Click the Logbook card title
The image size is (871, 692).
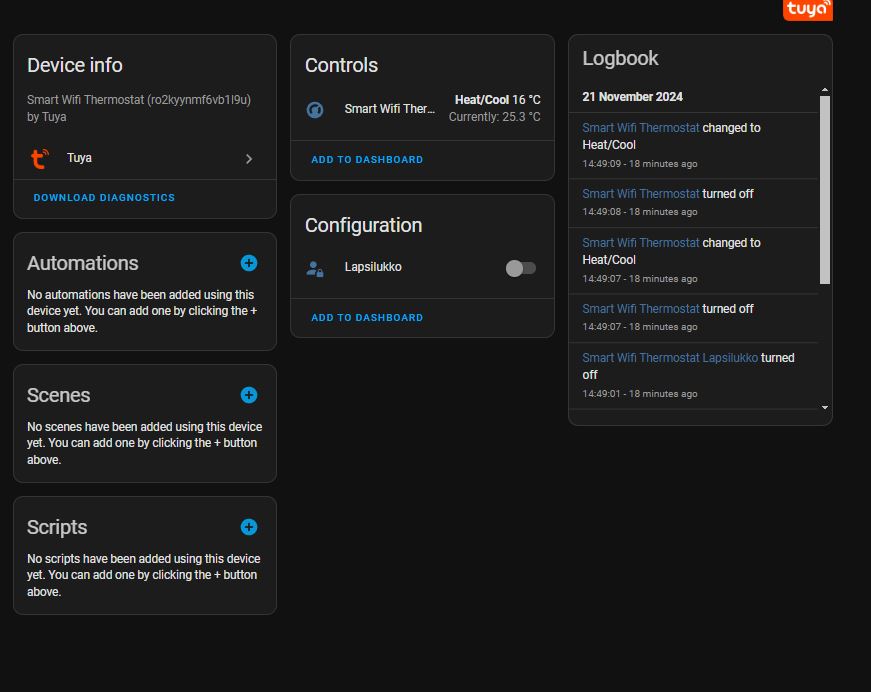(x=620, y=58)
